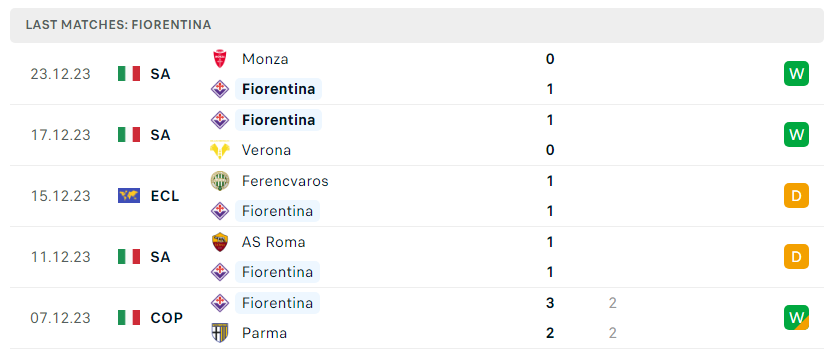Click Fiorentina crest in the Monza match

[x=219, y=89]
